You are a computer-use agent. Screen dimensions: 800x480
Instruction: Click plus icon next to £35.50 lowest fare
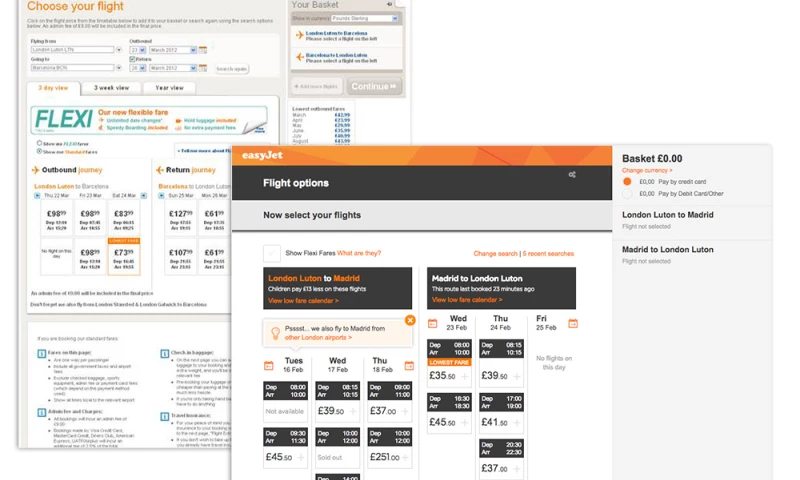pos(465,376)
